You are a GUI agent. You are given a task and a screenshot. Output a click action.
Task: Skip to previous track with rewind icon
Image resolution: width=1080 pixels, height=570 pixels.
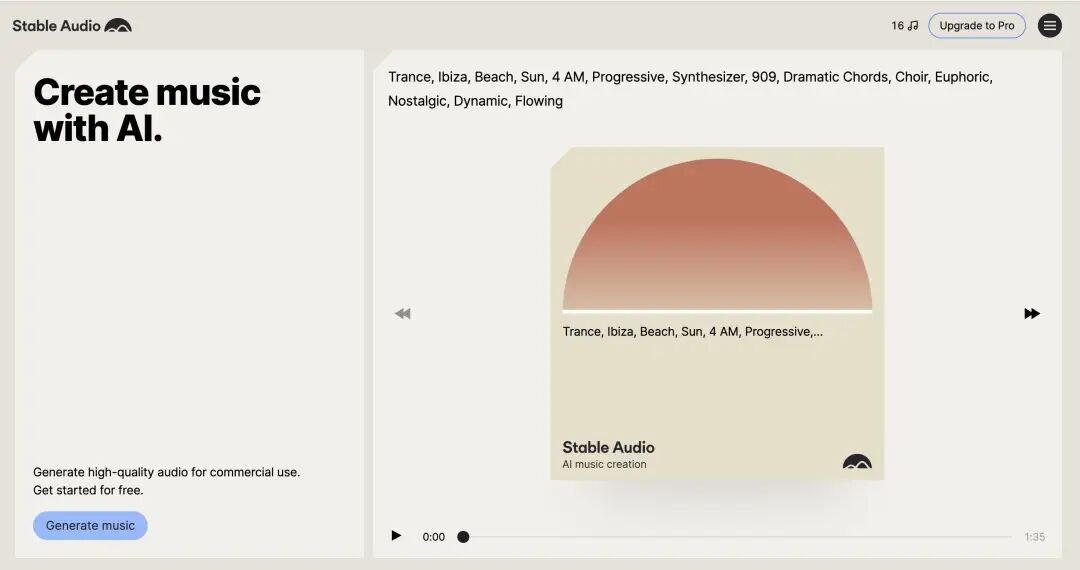point(402,314)
